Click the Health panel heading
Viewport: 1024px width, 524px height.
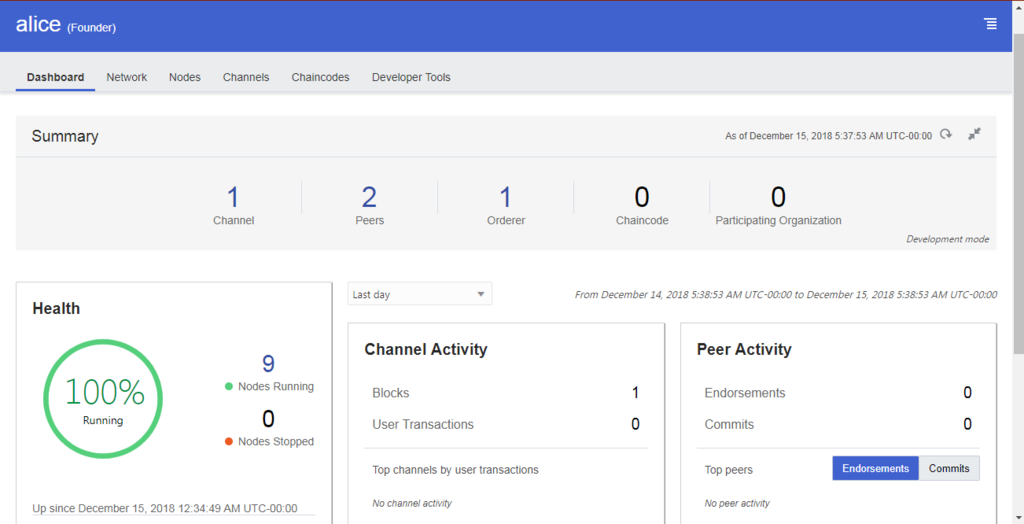click(x=56, y=308)
